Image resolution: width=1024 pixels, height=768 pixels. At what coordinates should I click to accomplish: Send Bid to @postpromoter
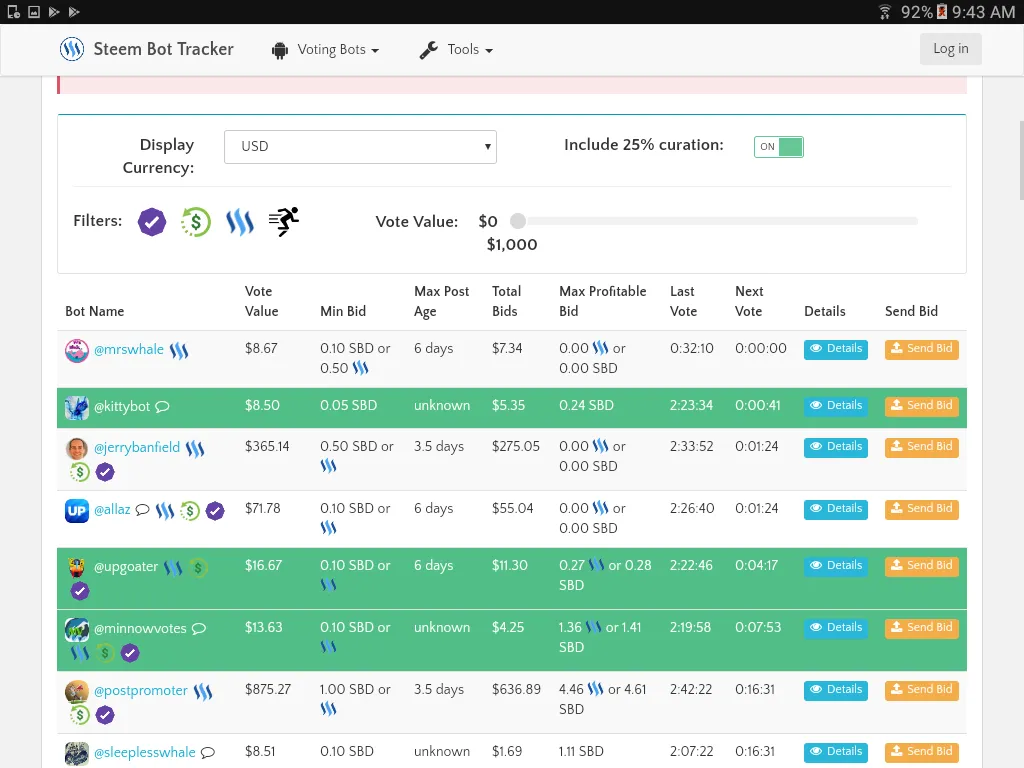pyautogui.click(x=921, y=690)
